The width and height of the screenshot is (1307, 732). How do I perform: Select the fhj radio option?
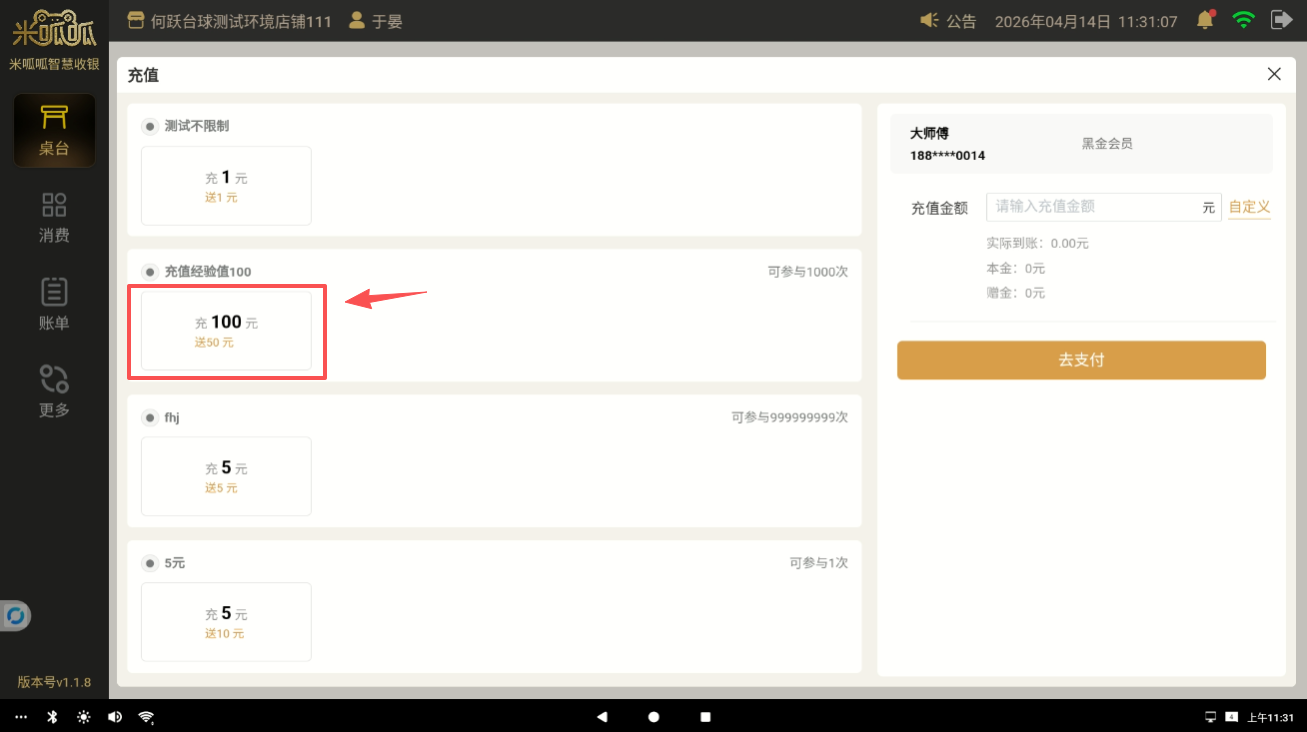tap(150, 418)
